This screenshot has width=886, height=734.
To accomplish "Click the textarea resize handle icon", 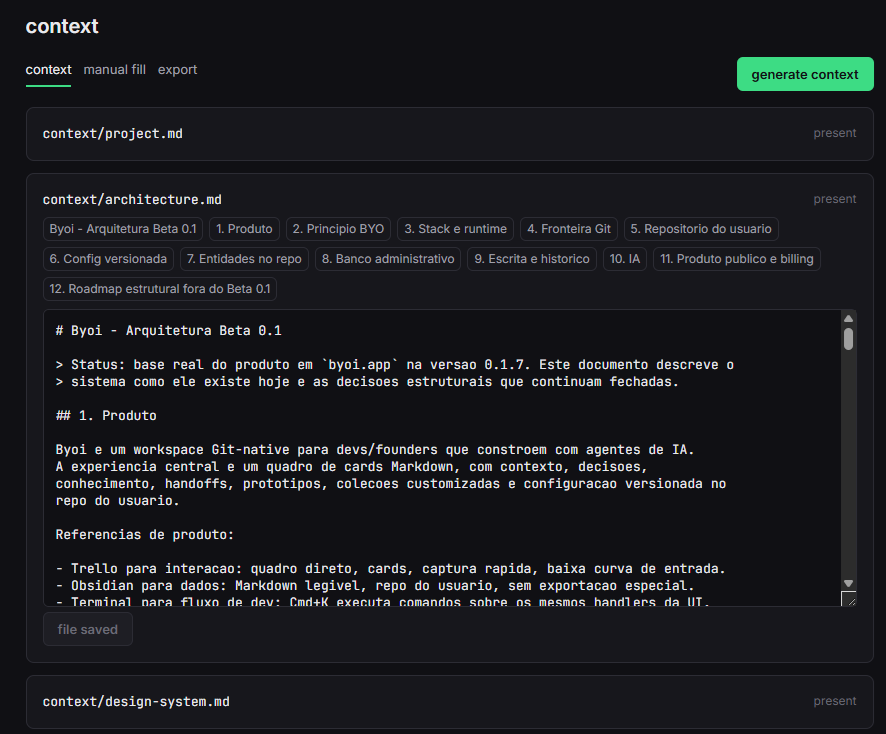I will coord(849,599).
